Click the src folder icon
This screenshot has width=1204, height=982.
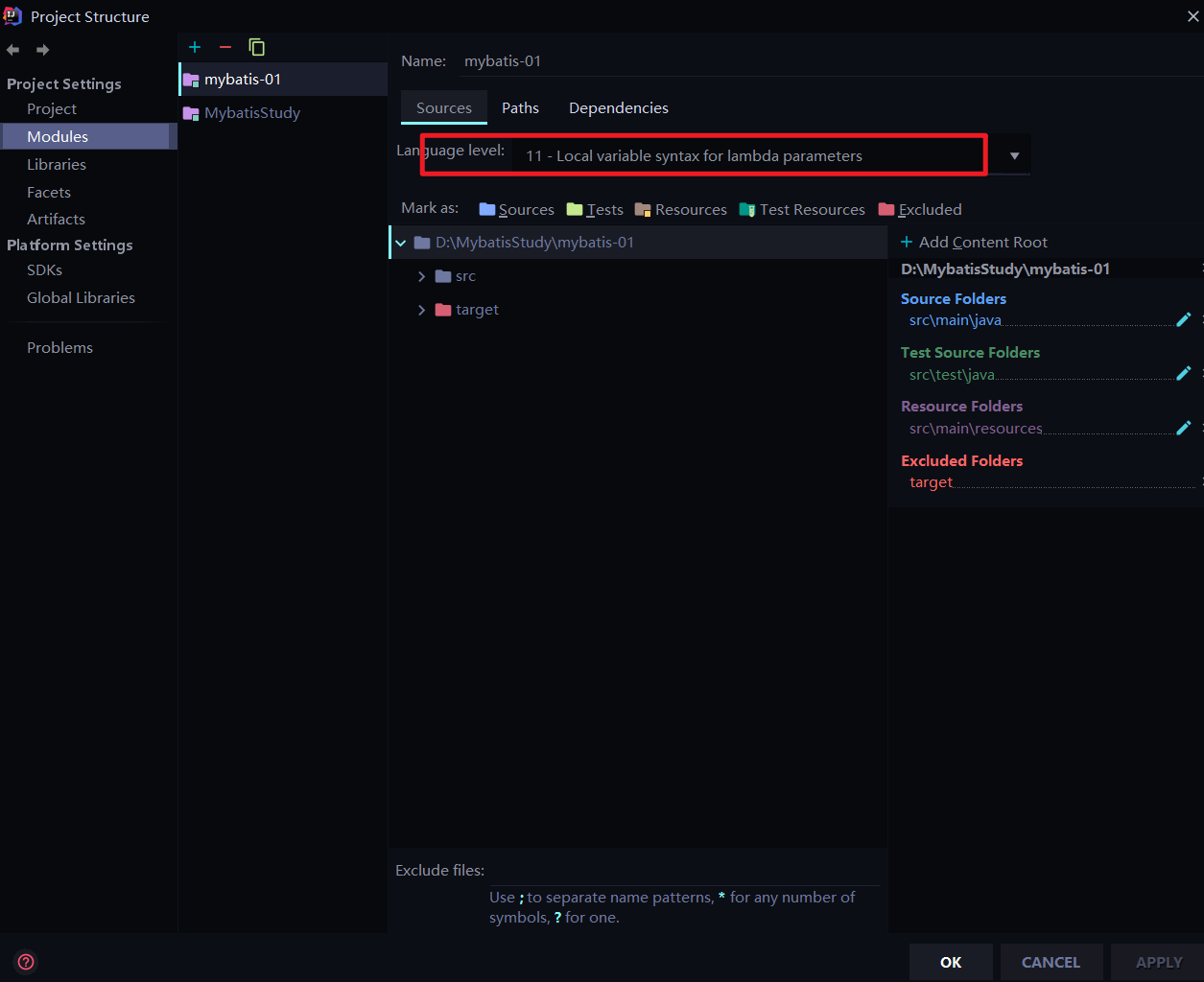[443, 276]
